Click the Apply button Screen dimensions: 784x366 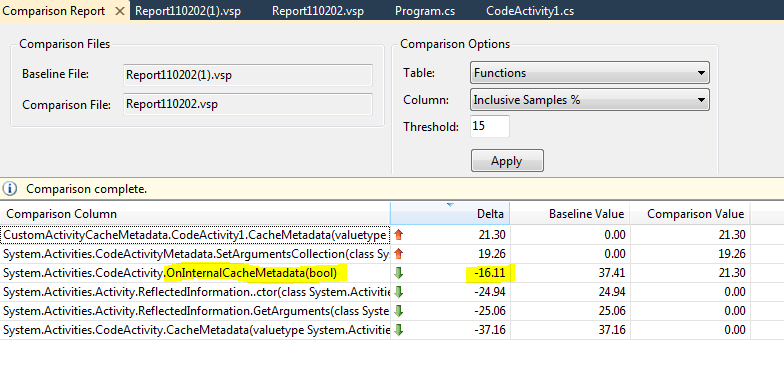(507, 161)
